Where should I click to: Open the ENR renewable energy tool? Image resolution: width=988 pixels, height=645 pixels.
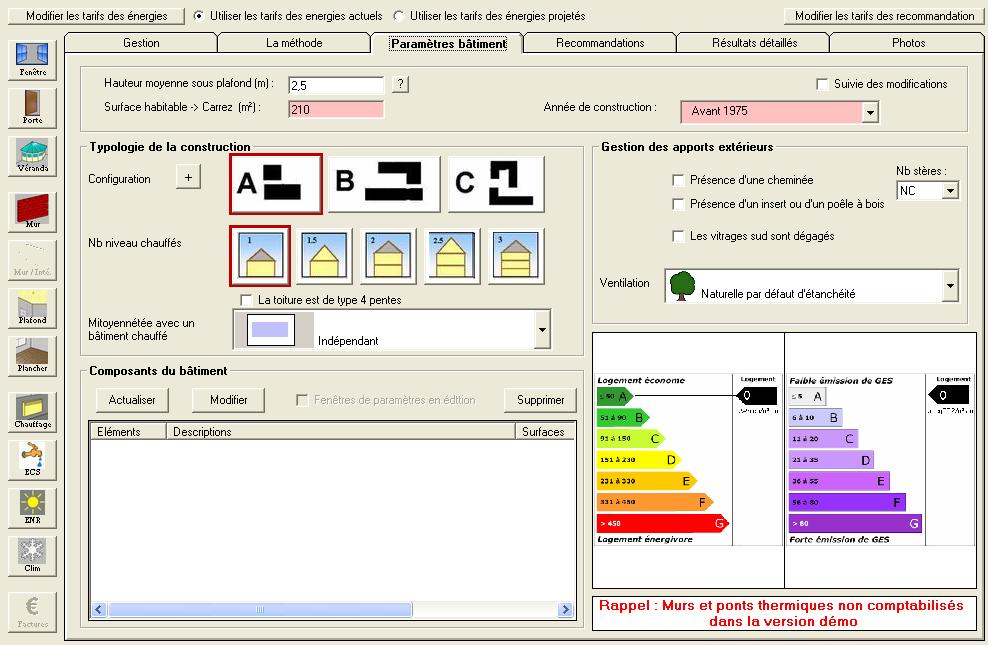pyautogui.click(x=32, y=508)
